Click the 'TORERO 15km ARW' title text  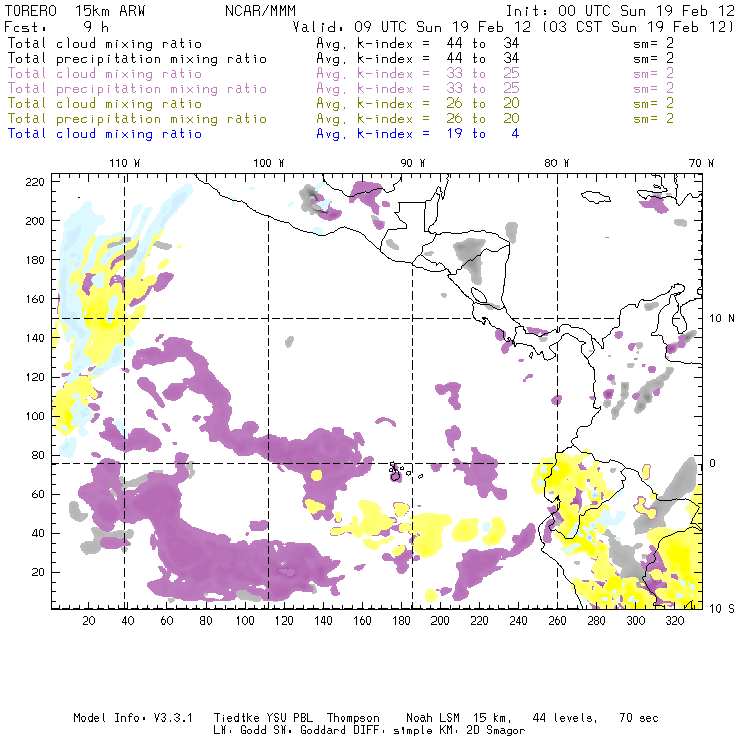[75, 11]
